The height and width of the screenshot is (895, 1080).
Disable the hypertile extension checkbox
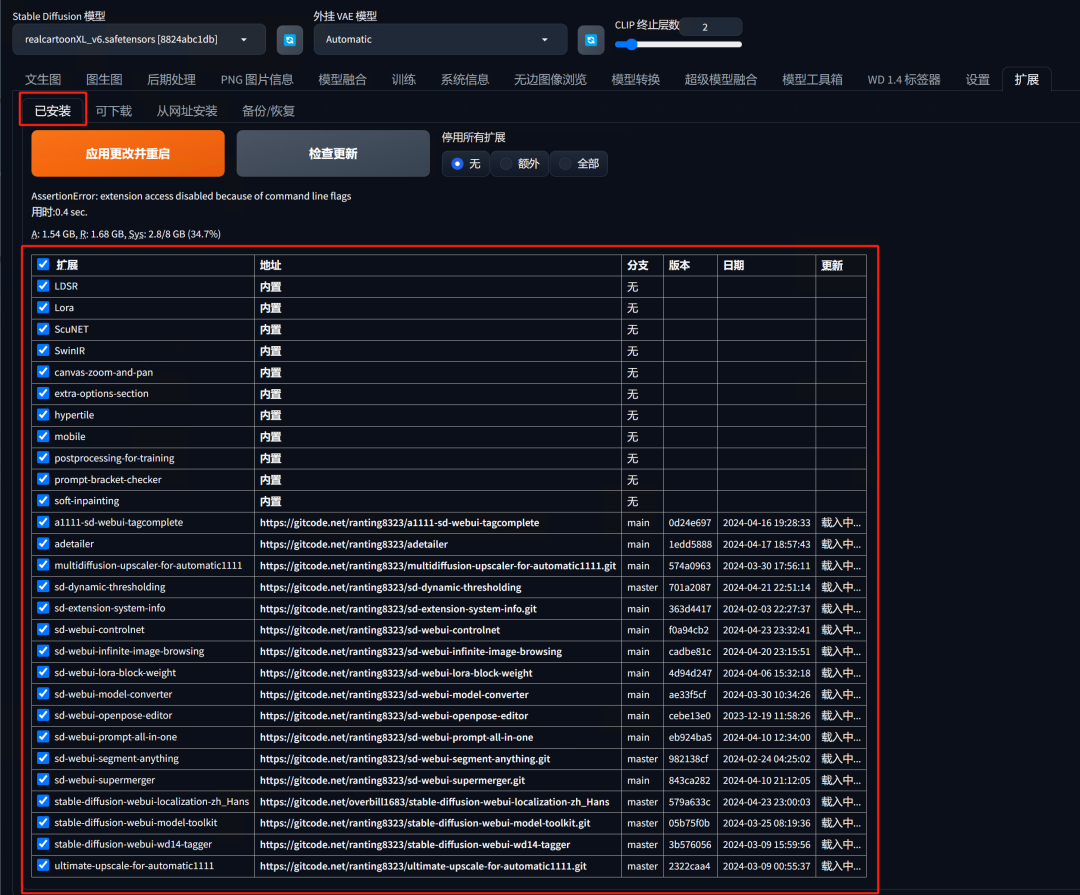pos(43,414)
